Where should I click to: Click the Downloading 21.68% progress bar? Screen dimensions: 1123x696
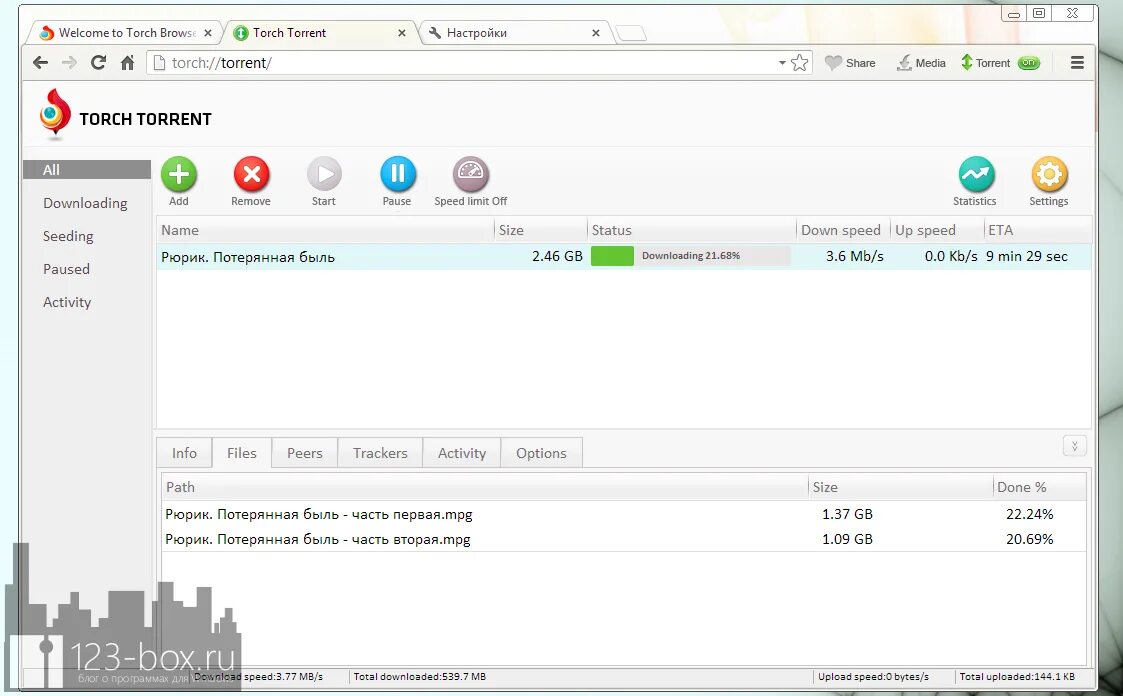point(690,256)
